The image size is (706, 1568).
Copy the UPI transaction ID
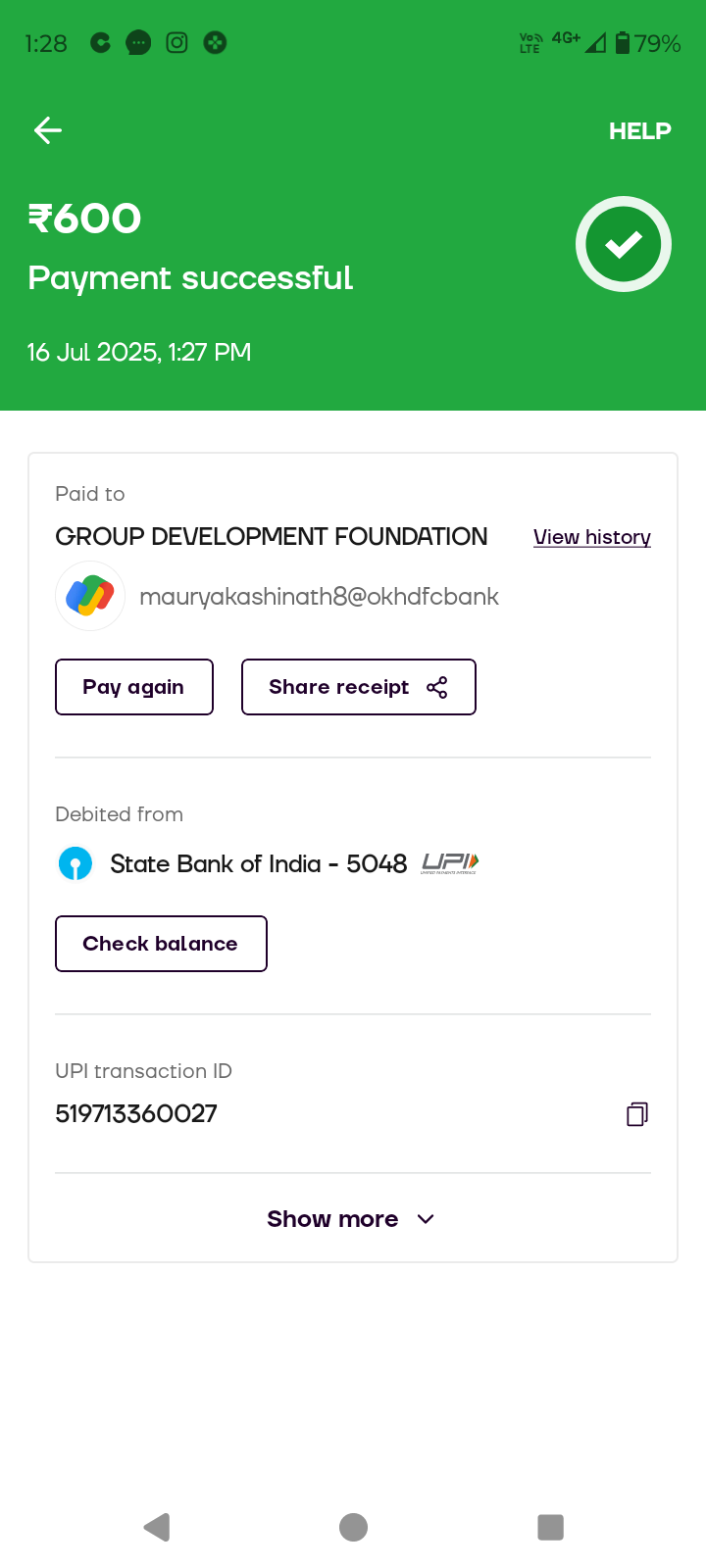(x=636, y=1114)
